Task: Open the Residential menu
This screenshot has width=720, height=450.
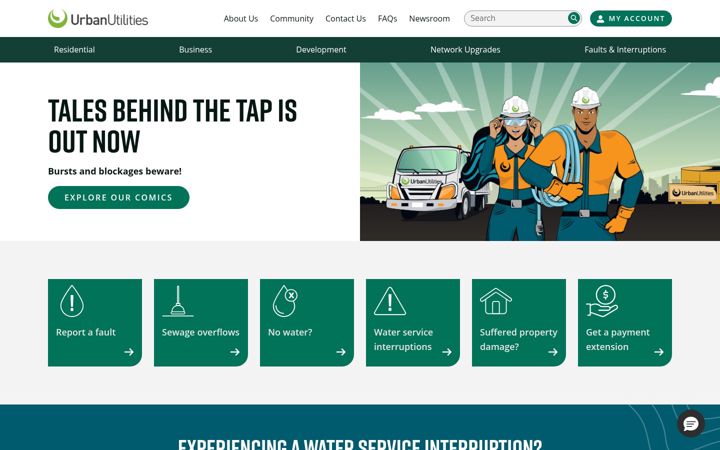Action: (x=74, y=50)
